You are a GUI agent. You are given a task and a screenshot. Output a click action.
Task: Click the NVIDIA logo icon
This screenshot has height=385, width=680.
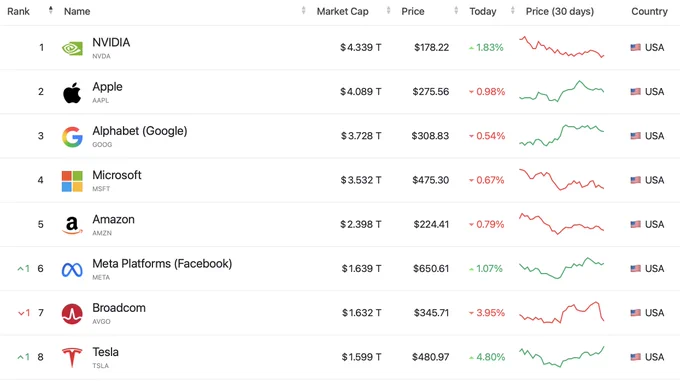[72, 48]
